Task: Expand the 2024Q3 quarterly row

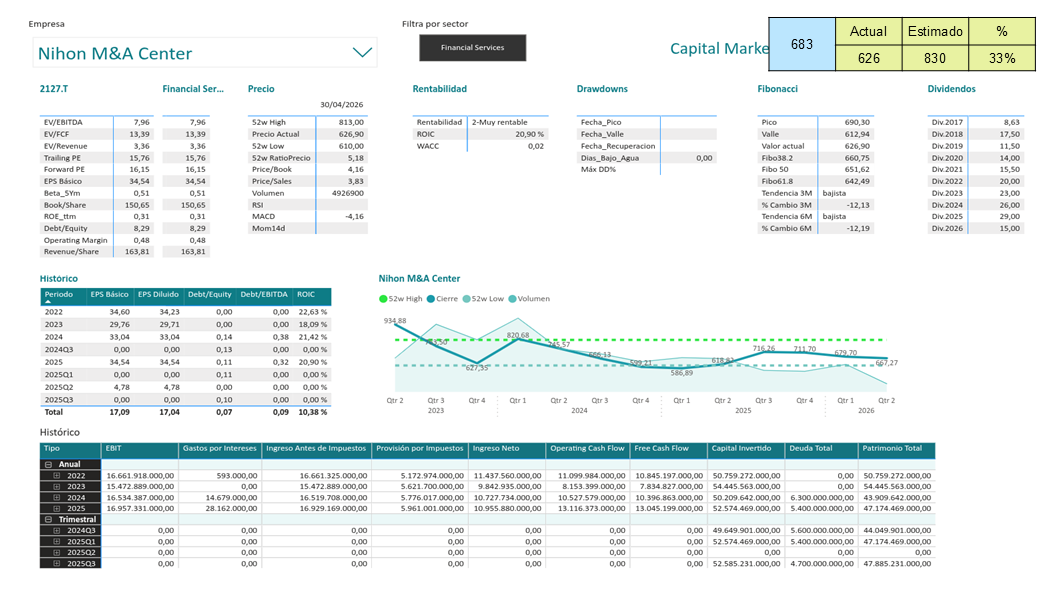Action: click(x=57, y=531)
